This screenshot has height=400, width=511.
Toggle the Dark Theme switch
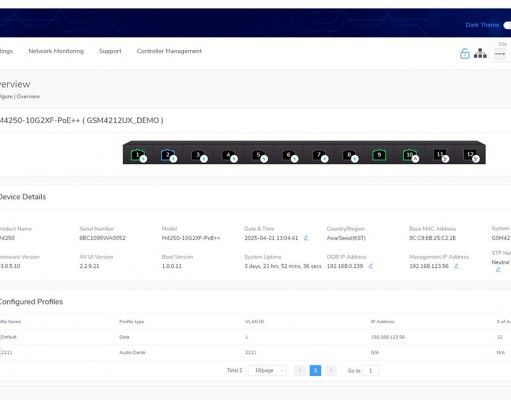tap(507, 25)
